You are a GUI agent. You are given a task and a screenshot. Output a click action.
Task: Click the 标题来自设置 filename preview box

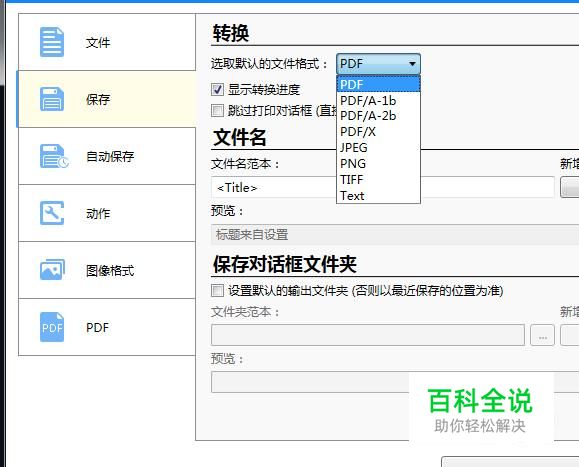[395, 234]
